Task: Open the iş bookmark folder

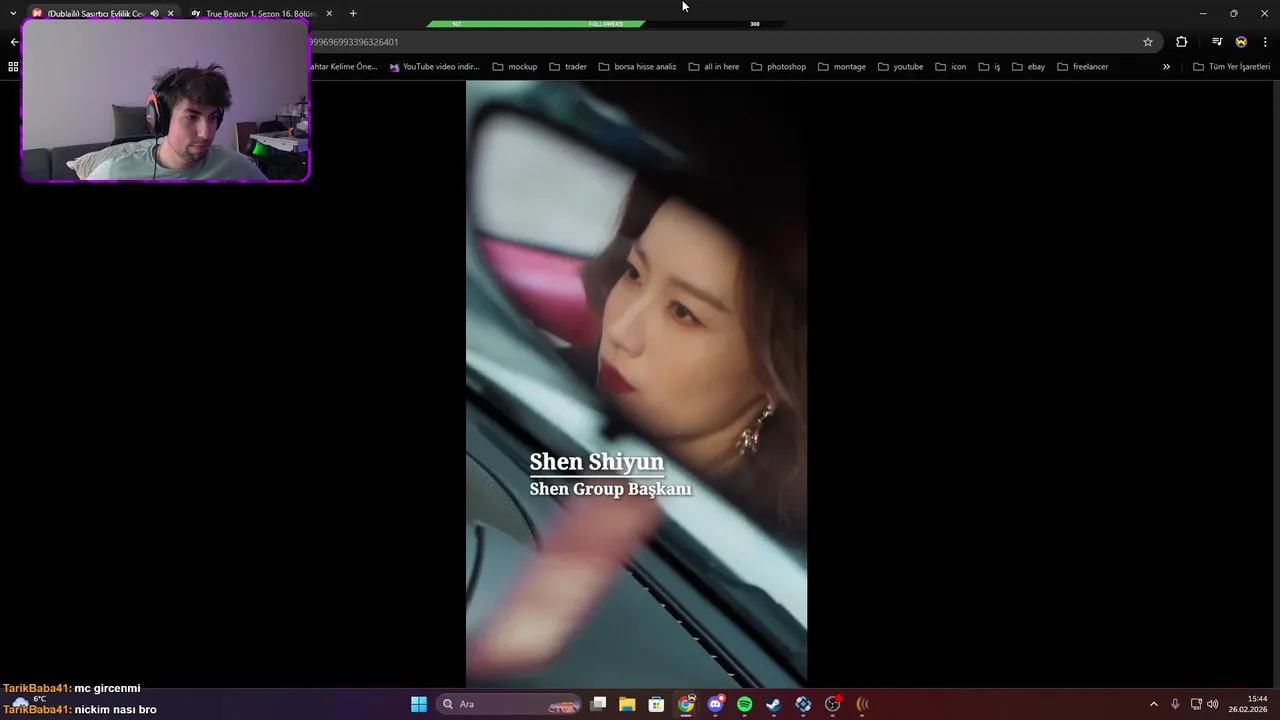Action: tap(989, 67)
